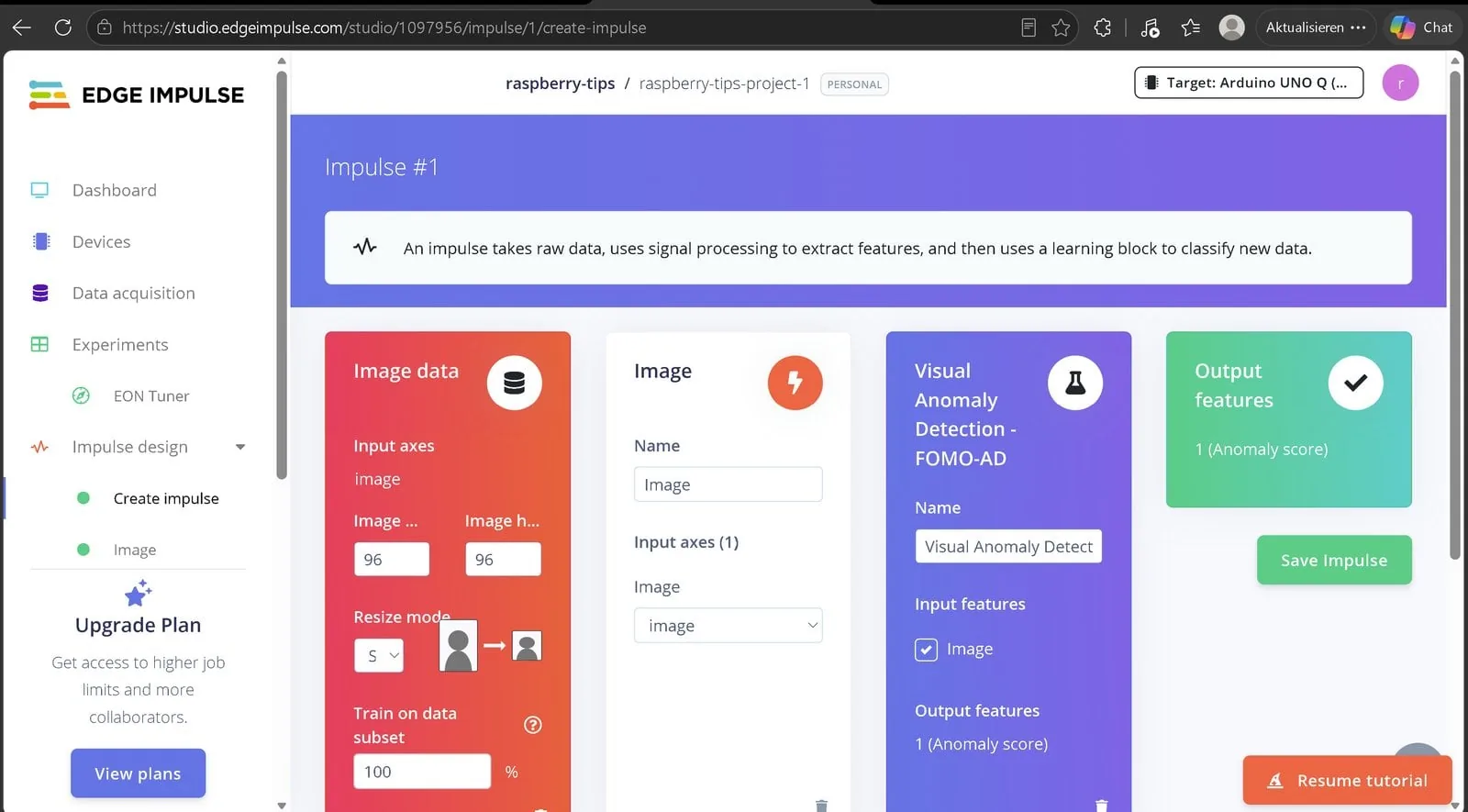Open EON Tuner
The height and width of the screenshot is (812, 1468).
[151, 395]
